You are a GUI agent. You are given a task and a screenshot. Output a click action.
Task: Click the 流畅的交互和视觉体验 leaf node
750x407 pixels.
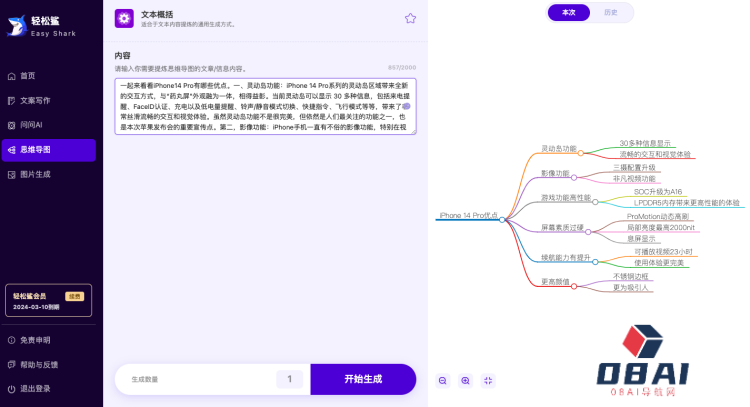tap(655, 154)
